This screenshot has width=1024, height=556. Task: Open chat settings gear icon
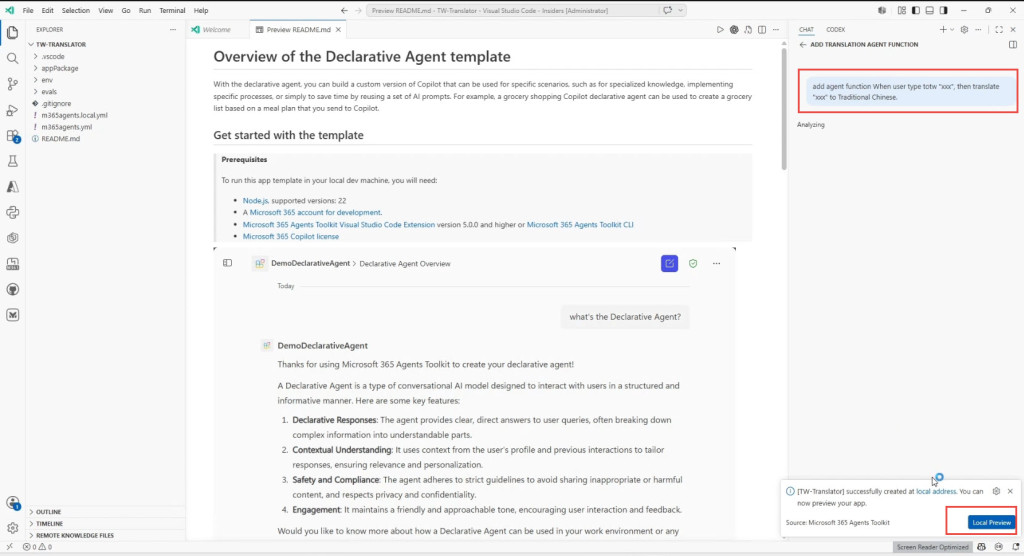[x=964, y=29]
